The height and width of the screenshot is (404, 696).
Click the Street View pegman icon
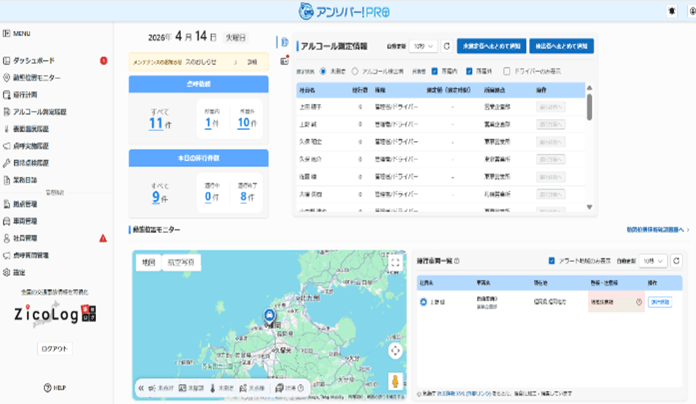coord(395,381)
